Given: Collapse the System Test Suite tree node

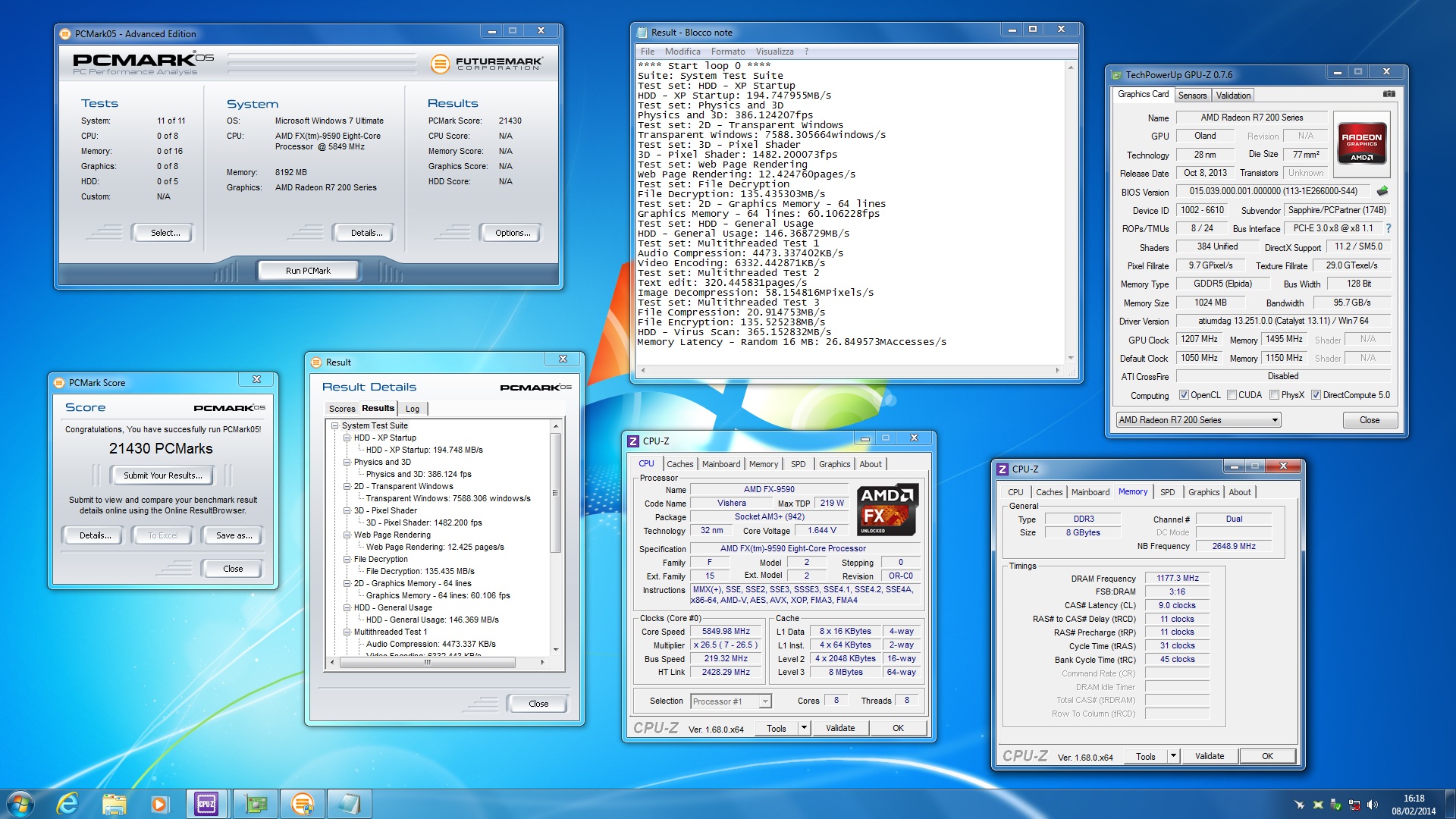Looking at the screenshot, I should click(334, 425).
